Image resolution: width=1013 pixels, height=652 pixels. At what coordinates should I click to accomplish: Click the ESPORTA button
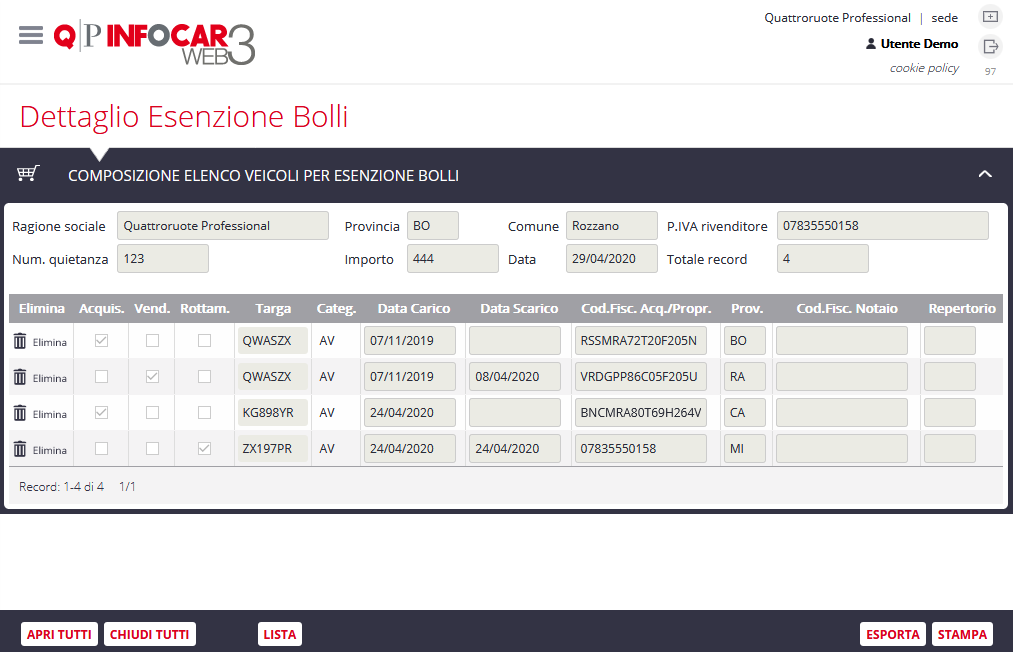(892, 634)
